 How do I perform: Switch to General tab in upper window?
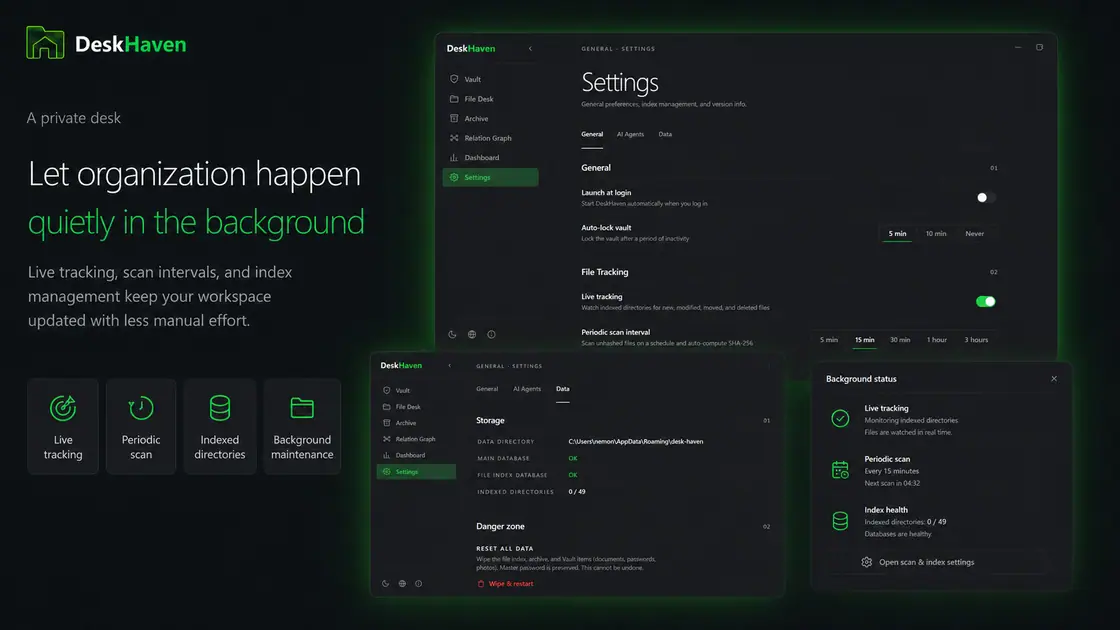591,134
